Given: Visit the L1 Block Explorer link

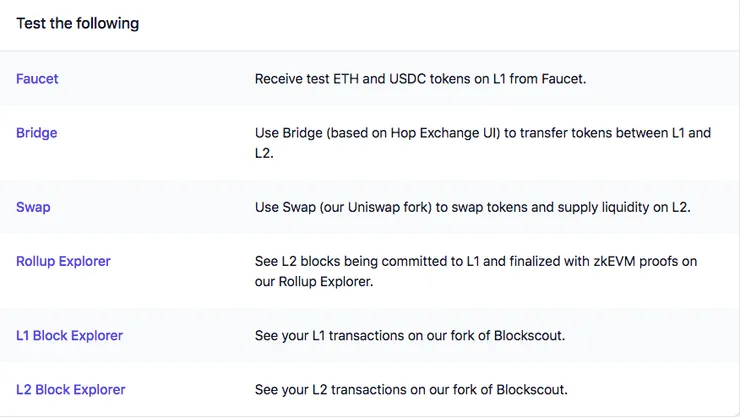Looking at the screenshot, I should point(69,335).
